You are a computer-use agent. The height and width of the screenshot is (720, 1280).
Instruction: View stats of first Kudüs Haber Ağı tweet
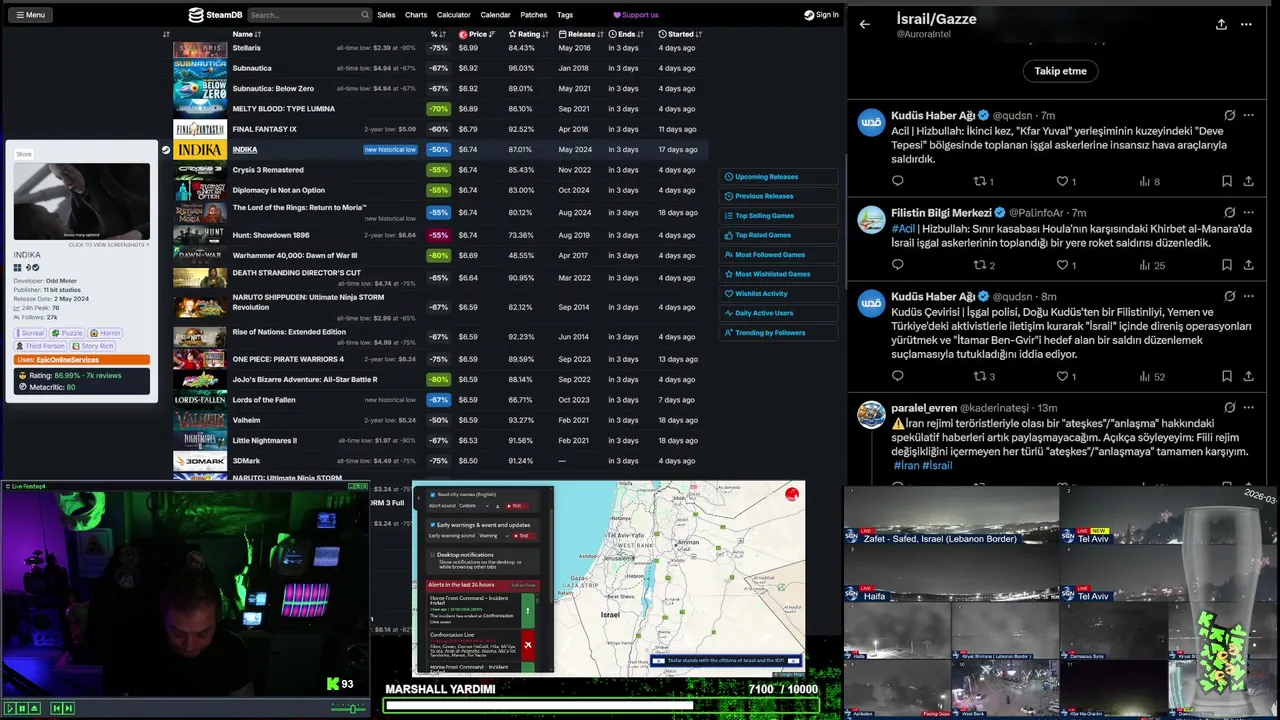coord(1150,181)
